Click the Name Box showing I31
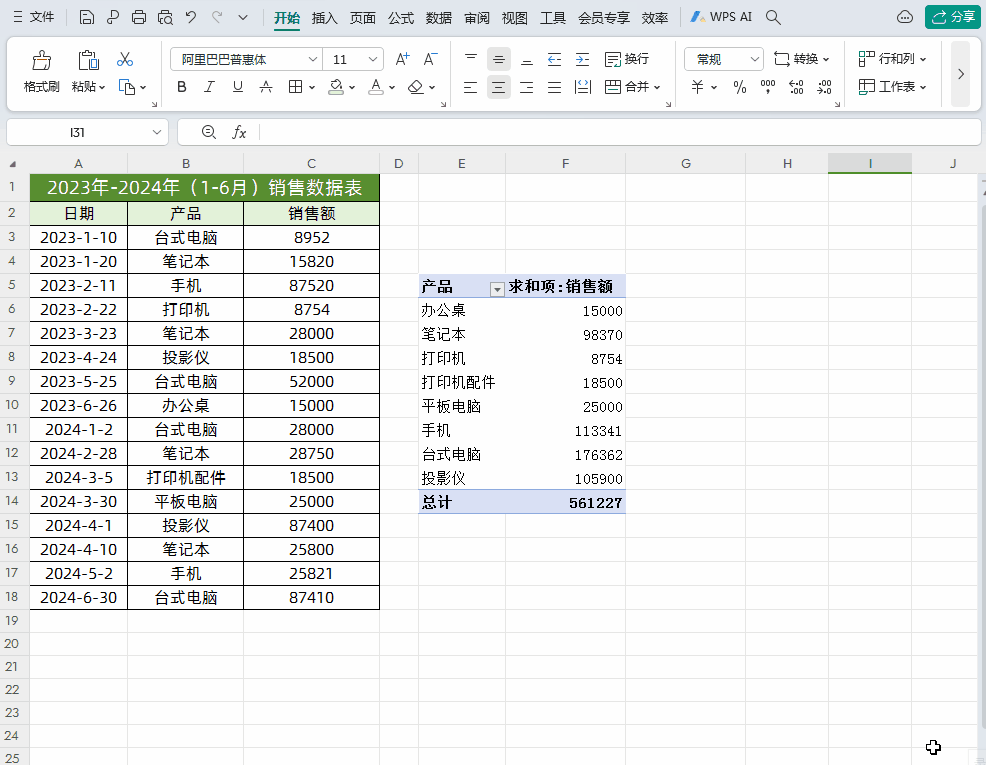This screenshot has width=986, height=765. (87, 132)
